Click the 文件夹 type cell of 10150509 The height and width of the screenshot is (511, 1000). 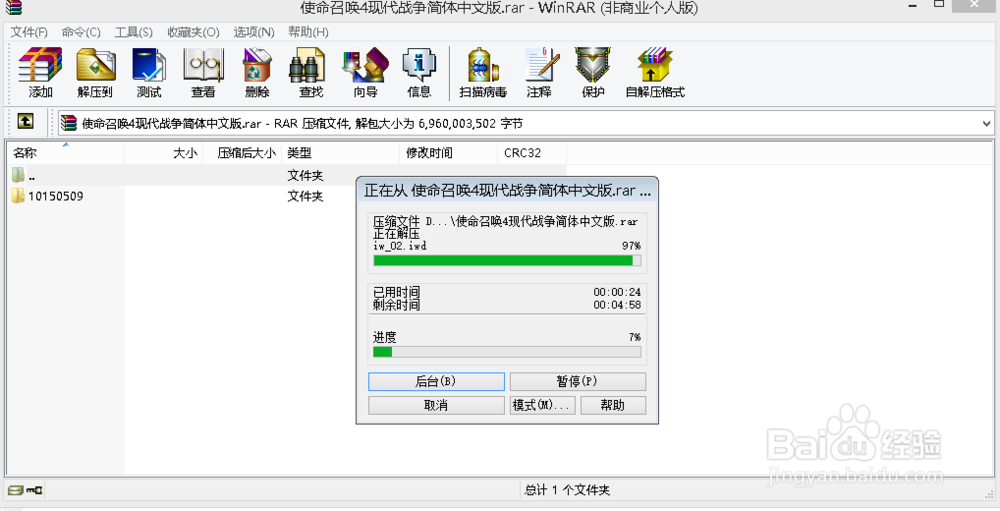(x=305, y=196)
